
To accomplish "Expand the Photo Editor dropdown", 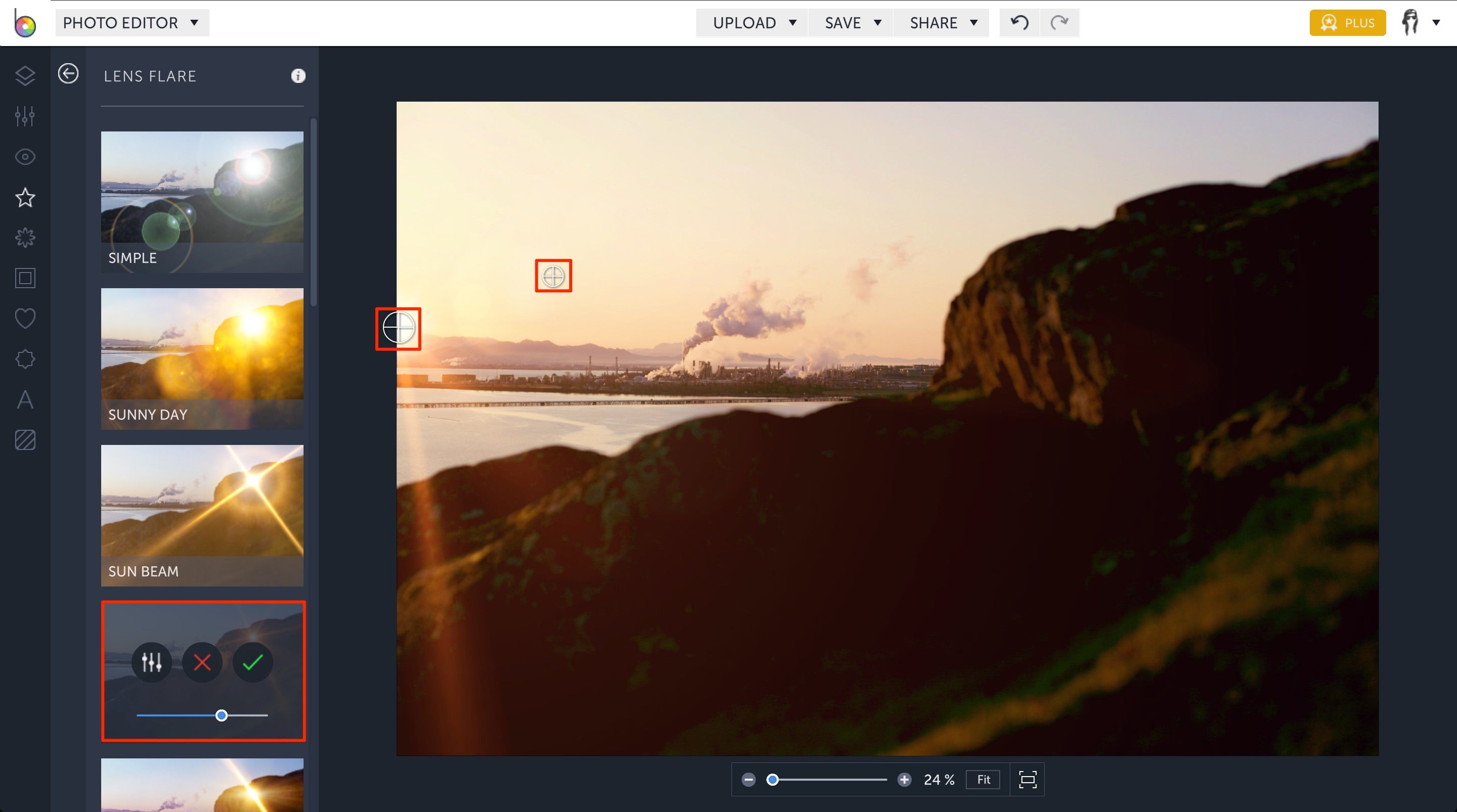I will pos(131,23).
